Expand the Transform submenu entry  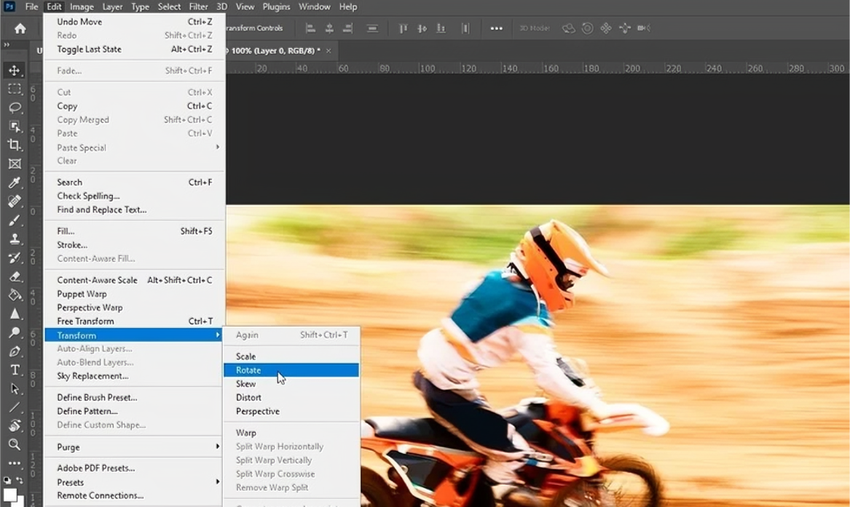(x=134, y=335)
